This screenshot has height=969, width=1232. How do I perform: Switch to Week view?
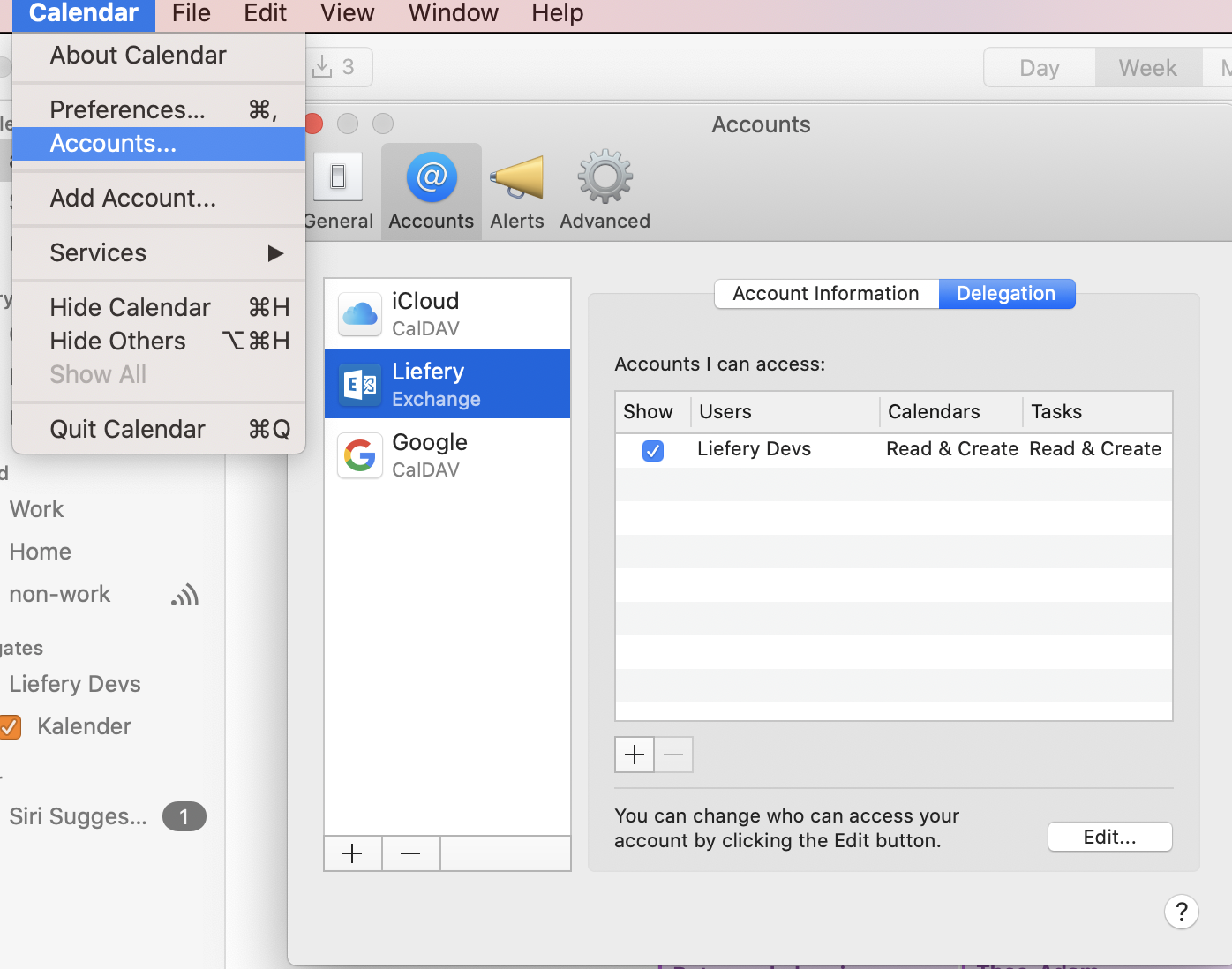click(x=1148, y=68)
